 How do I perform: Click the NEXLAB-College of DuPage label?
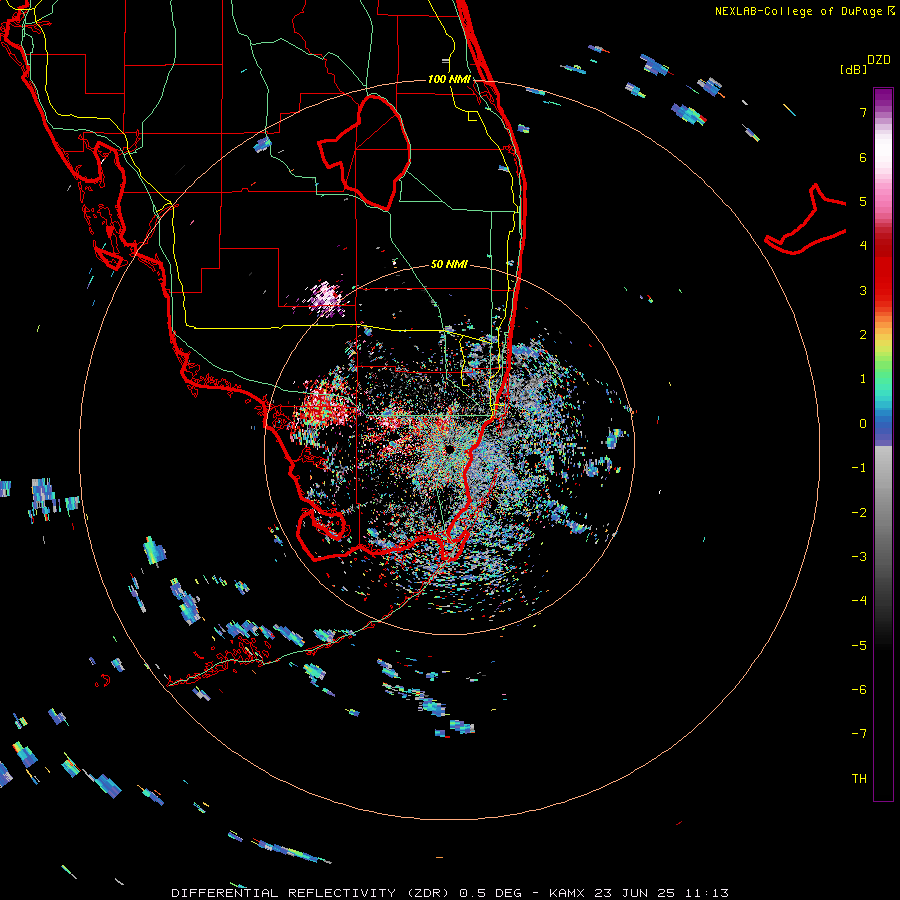(800, 11)
